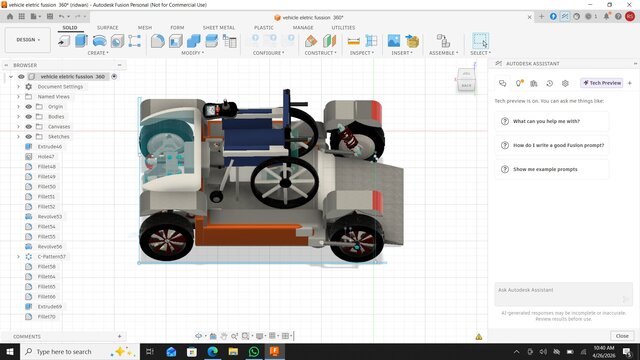
Task: Select the Extrude tool in Create
Action: pyautogui.click(x=81, y=41)
